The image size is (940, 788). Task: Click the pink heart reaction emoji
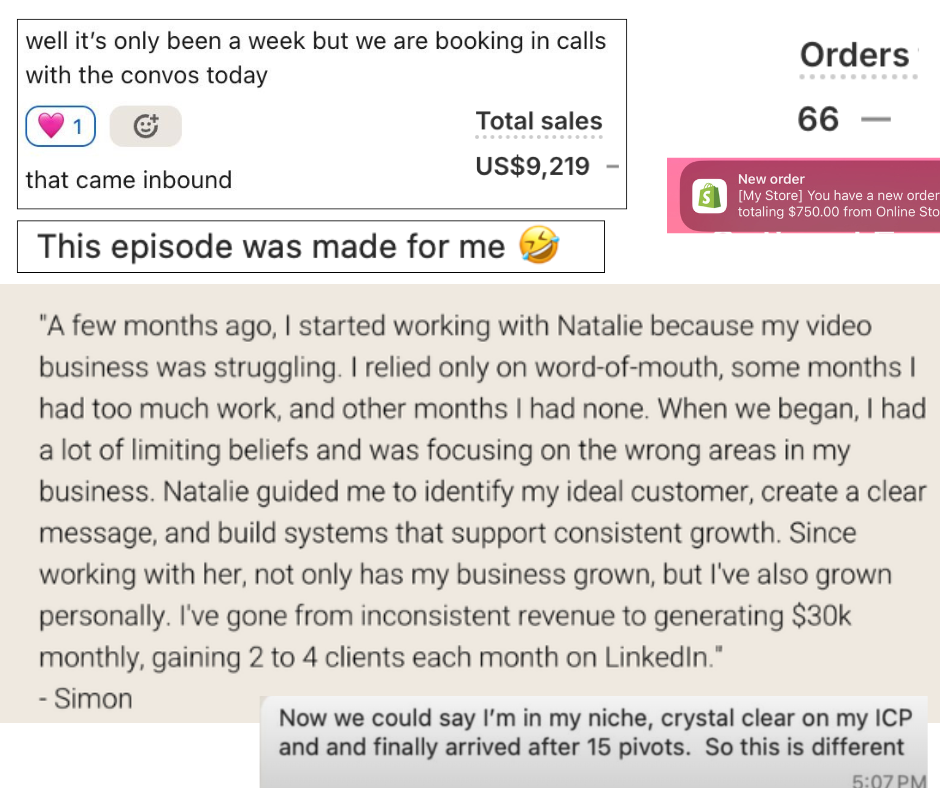point(50,127)
